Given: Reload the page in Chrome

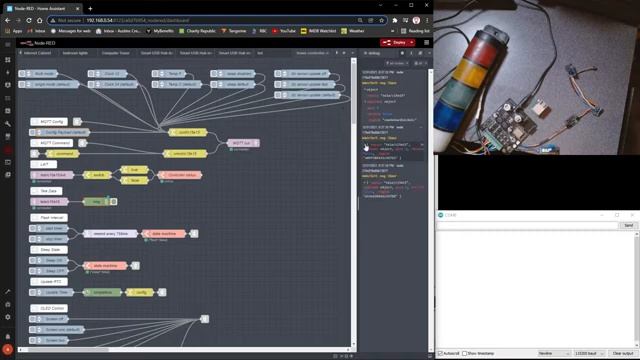Looking at the screenshot, I should [29, 20].
